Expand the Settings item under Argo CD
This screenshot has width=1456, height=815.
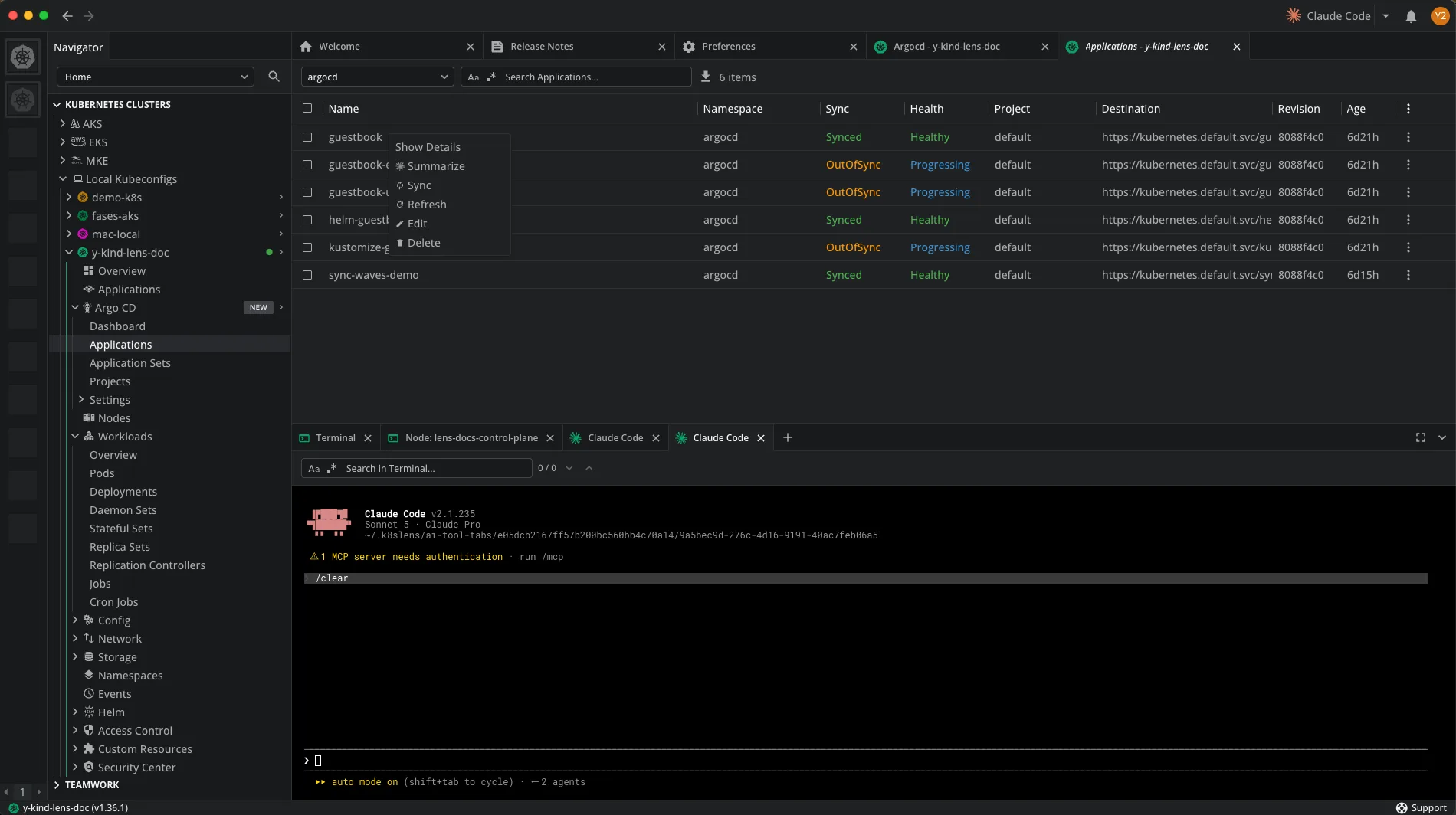(81, 399)
